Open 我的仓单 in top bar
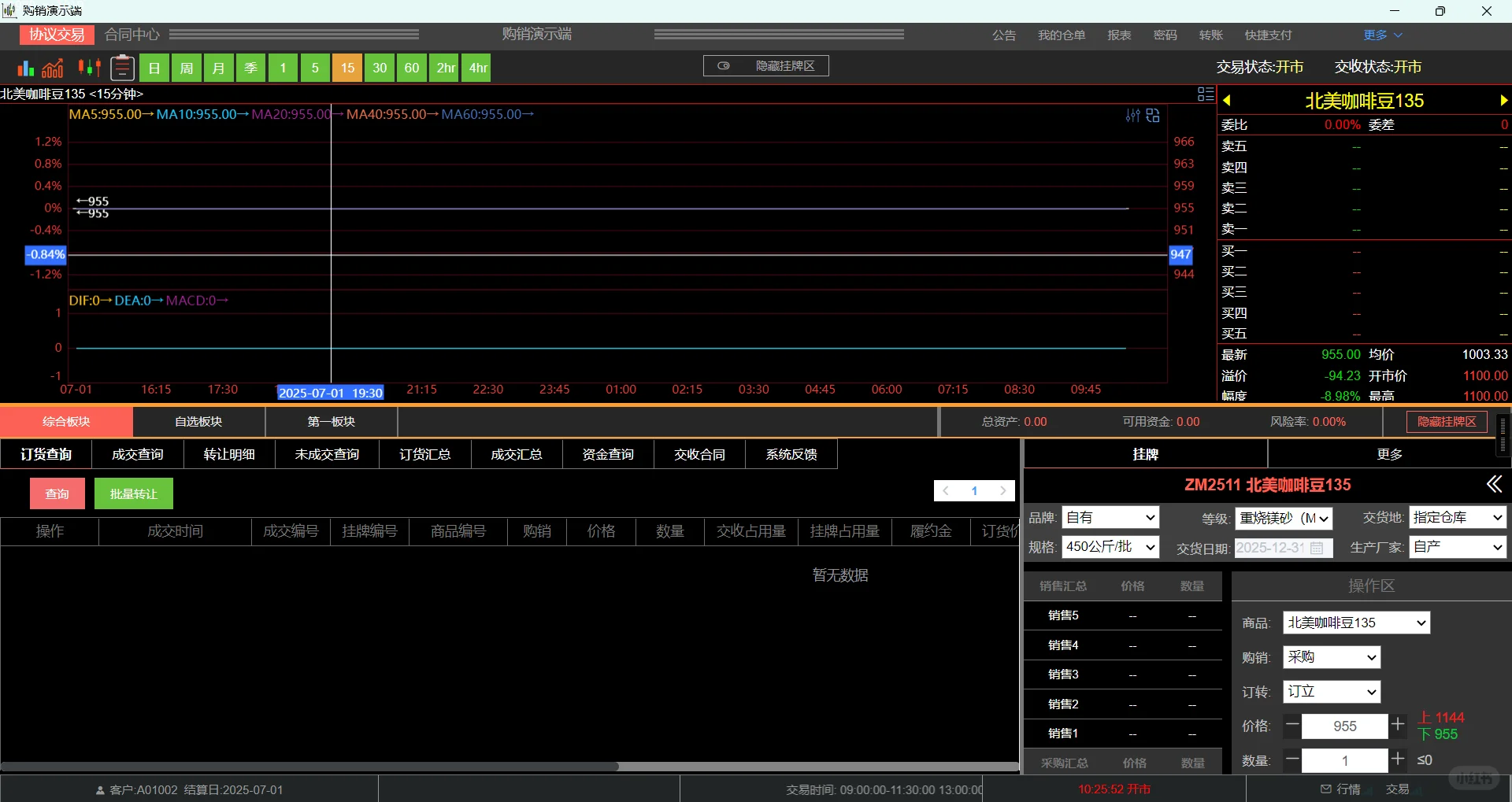The image size is (1512, 802). [1062, 35]
